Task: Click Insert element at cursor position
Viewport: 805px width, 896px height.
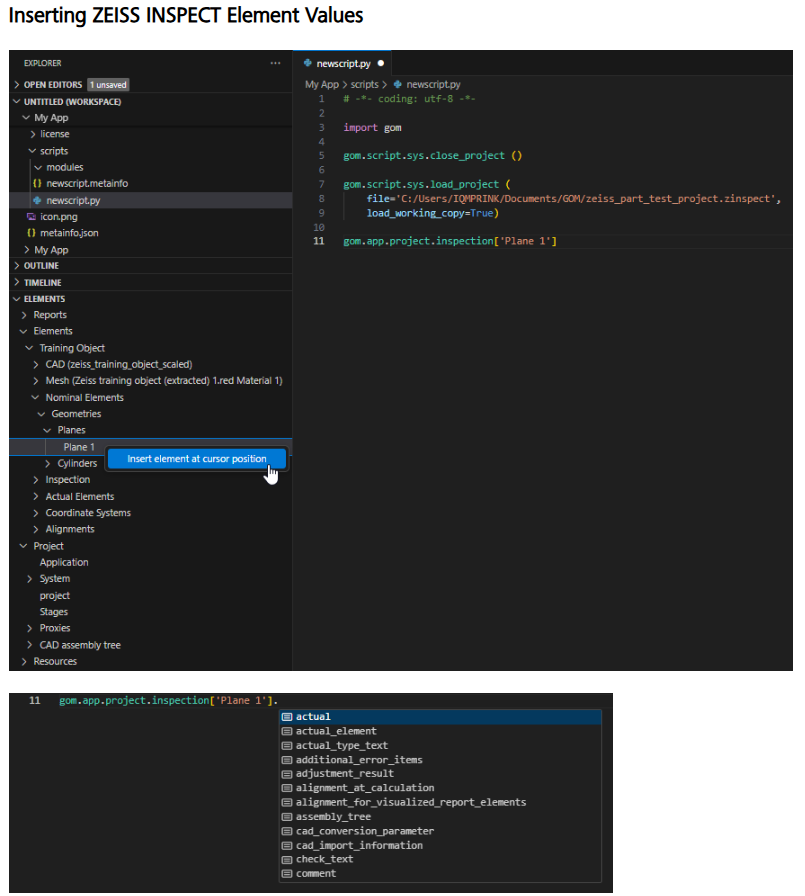Action: [197, 459]
